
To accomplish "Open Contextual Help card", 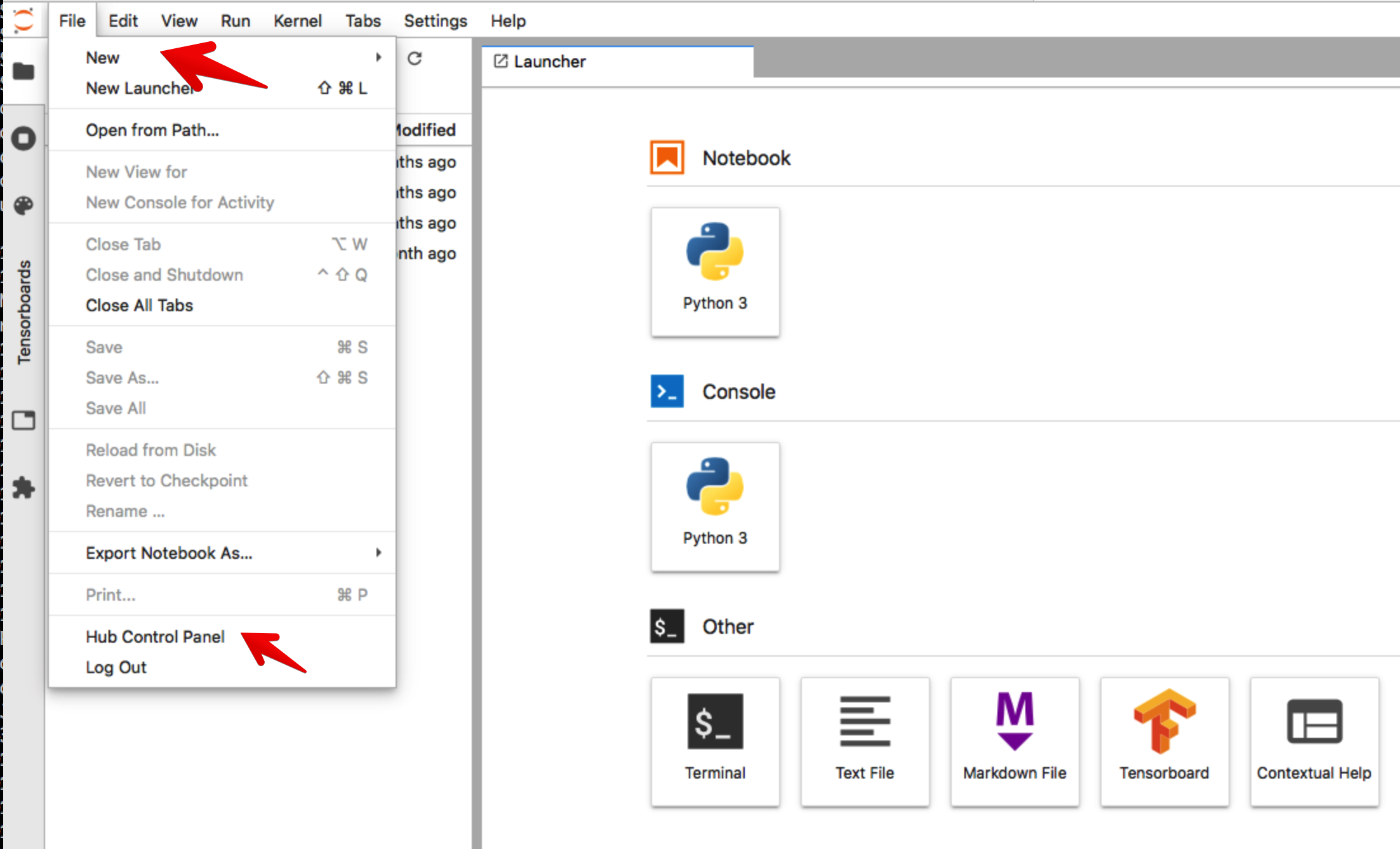I will tap(1314, 741).
